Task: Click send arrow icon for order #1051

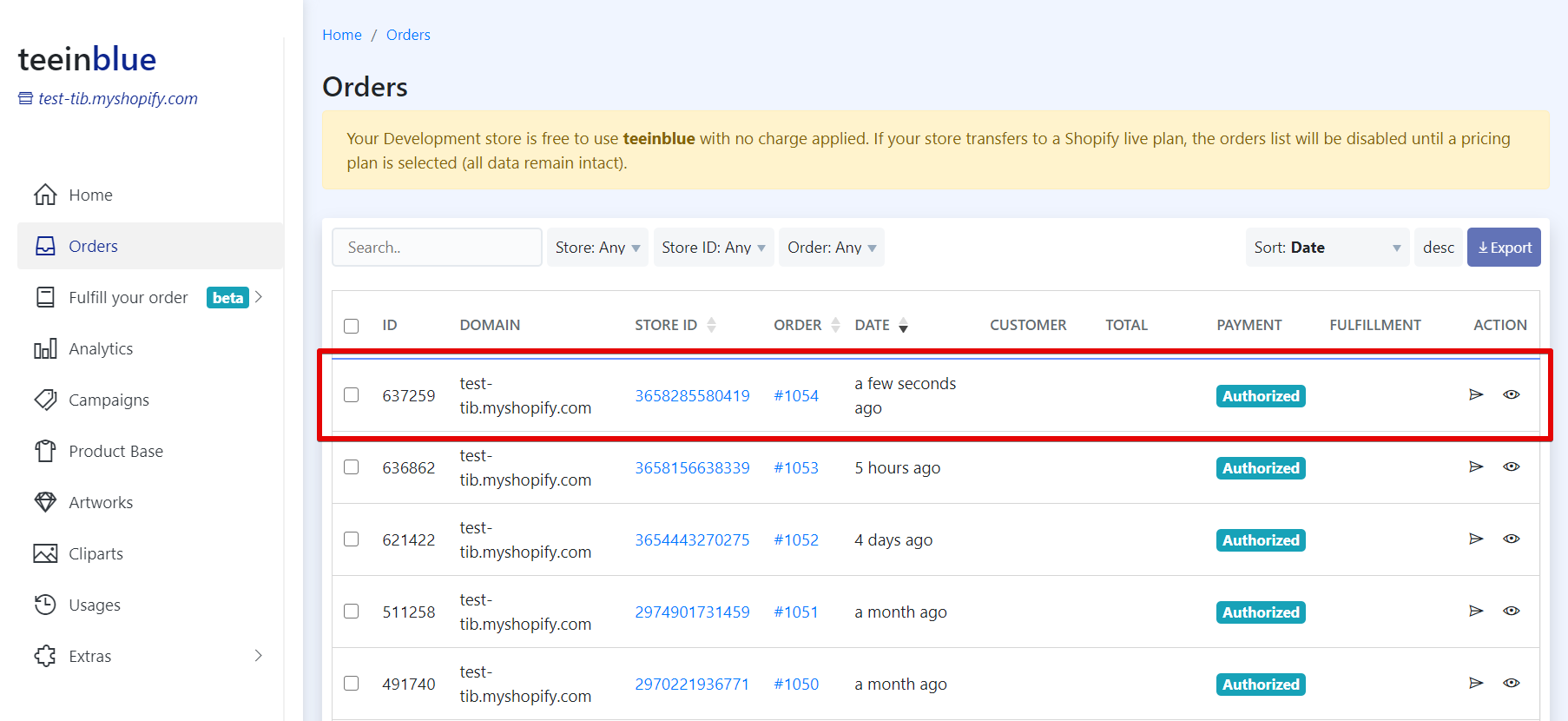Action: click(1476, 611)
